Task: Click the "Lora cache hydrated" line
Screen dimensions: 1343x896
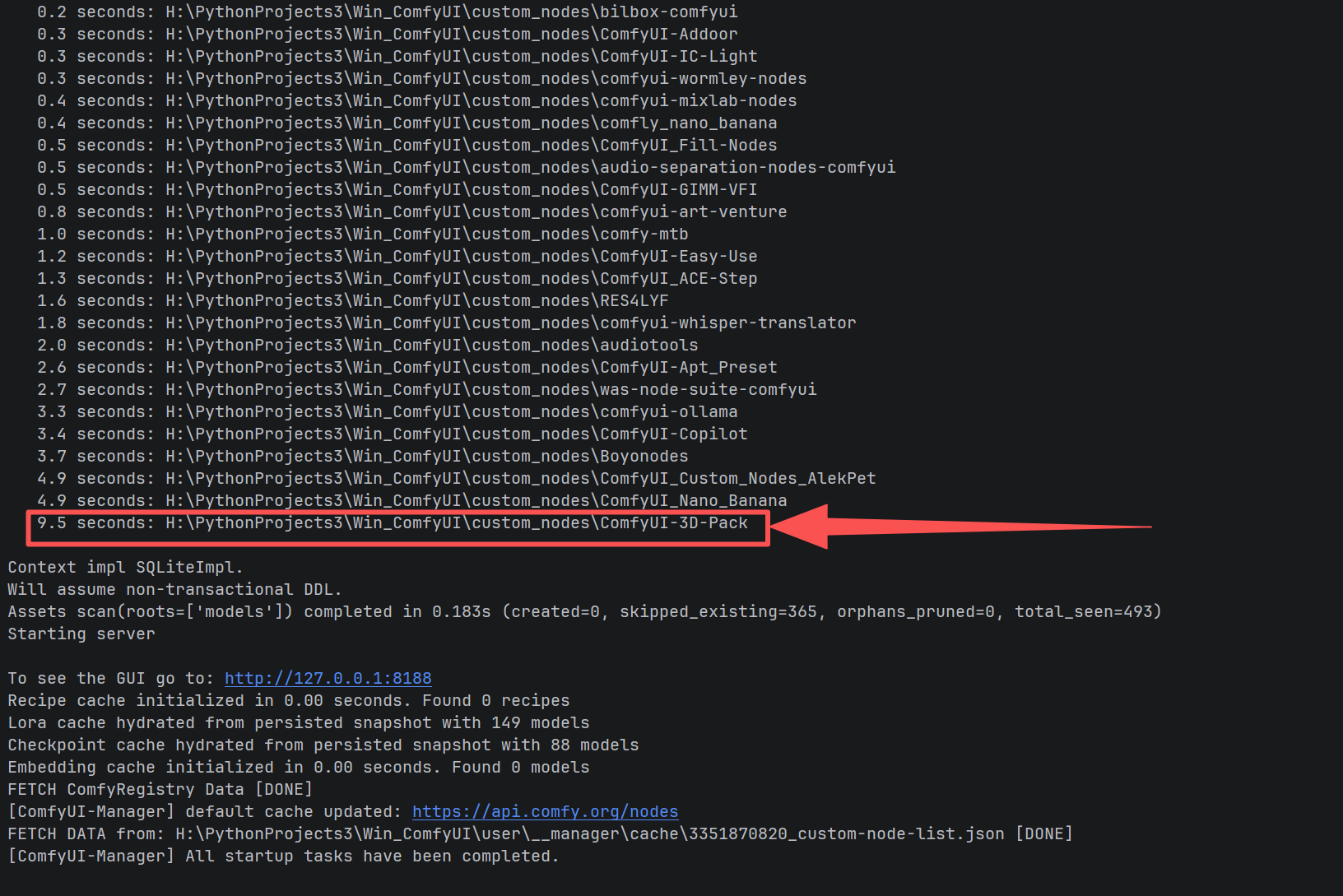Action: click(299, 722)
